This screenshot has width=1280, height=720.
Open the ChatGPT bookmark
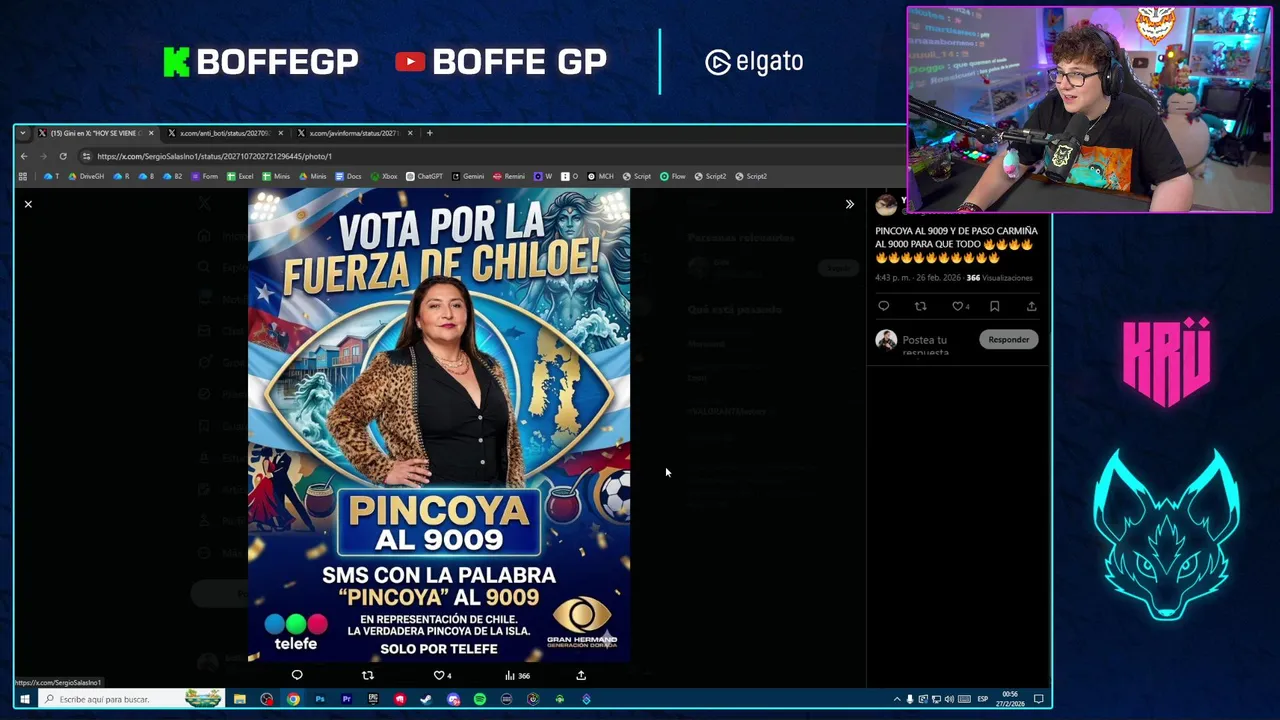tap(424, 176)
